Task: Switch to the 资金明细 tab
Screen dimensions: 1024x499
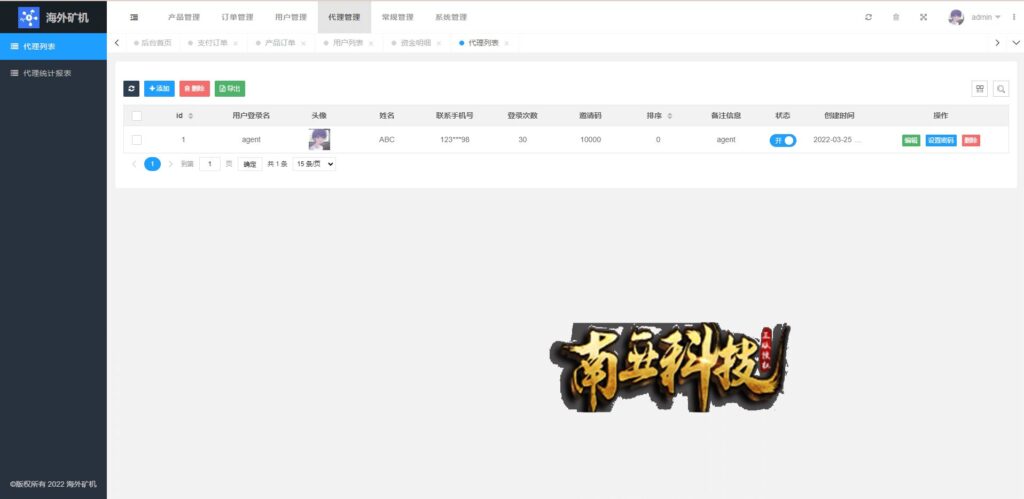Action: coord(416,43)
